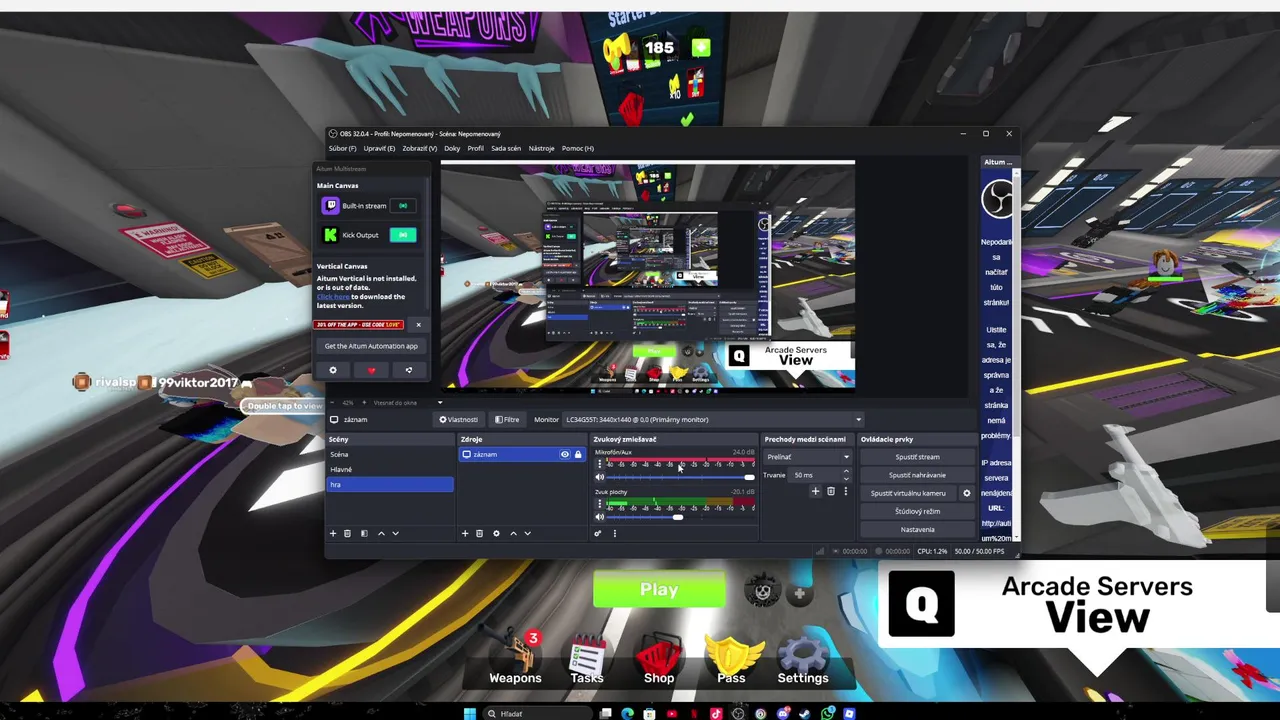This screenshot has width=1280, height=720.
Task: Click Spustiť nahrávanie button
Action: 917,475
